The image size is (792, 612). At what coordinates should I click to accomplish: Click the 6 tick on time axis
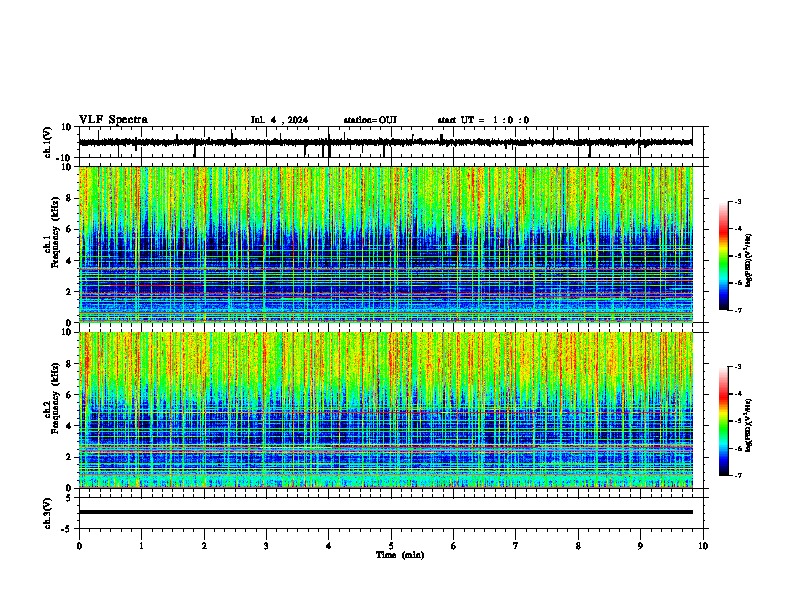pos(454,546)
